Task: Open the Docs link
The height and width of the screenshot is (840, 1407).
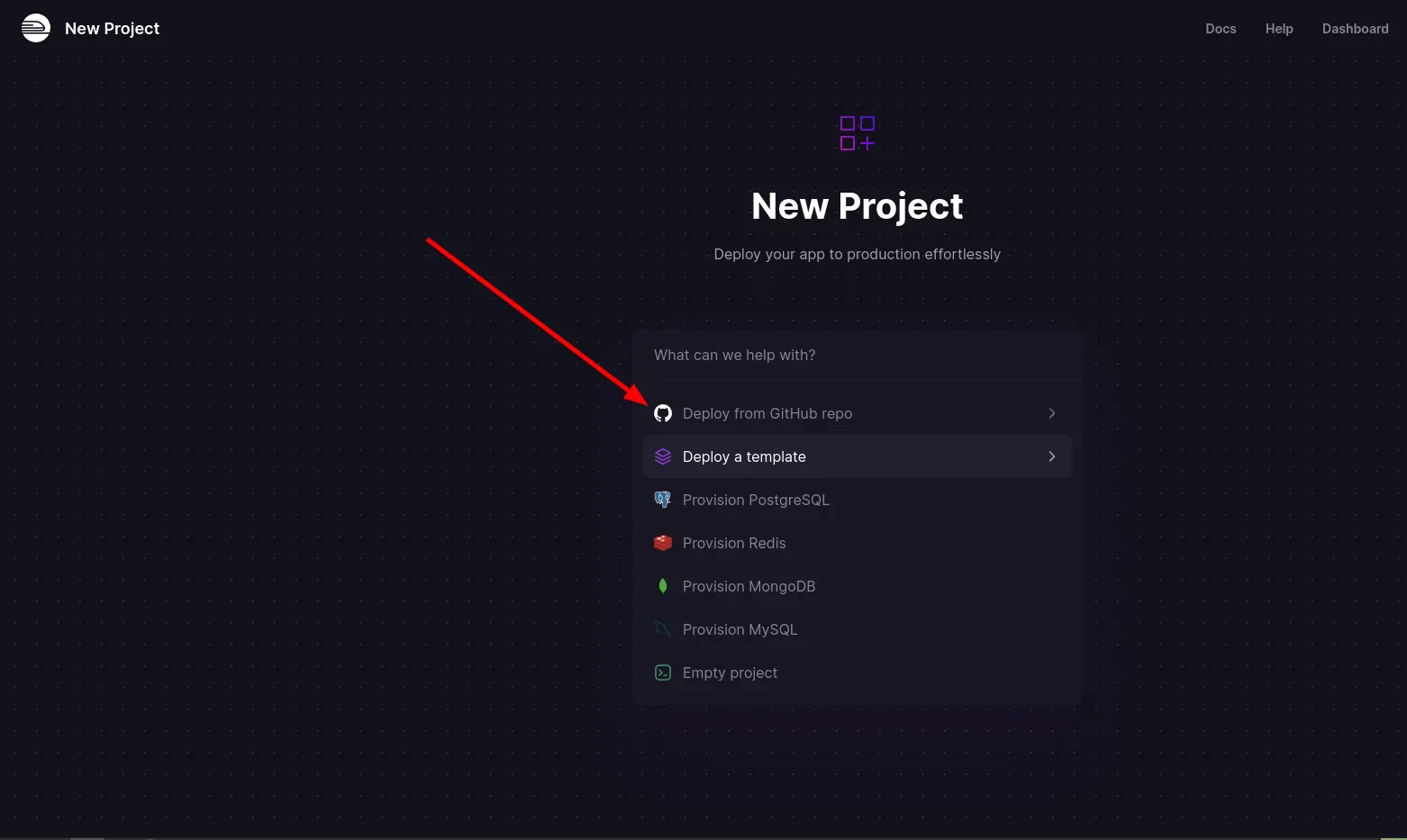Action: pyautogui.click(x=1221, y=29)
